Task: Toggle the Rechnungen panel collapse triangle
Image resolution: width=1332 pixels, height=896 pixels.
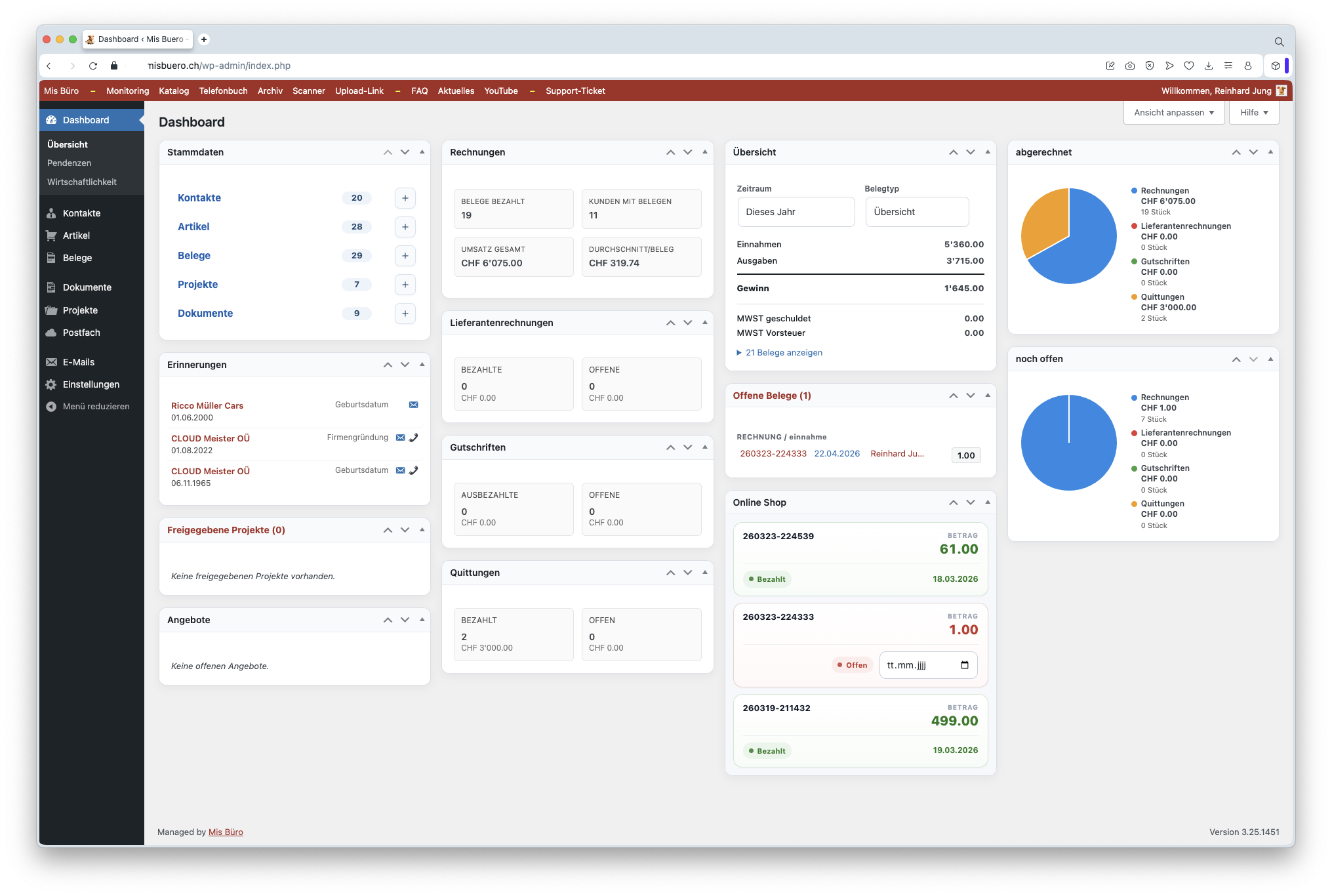Action: [704, 152]
